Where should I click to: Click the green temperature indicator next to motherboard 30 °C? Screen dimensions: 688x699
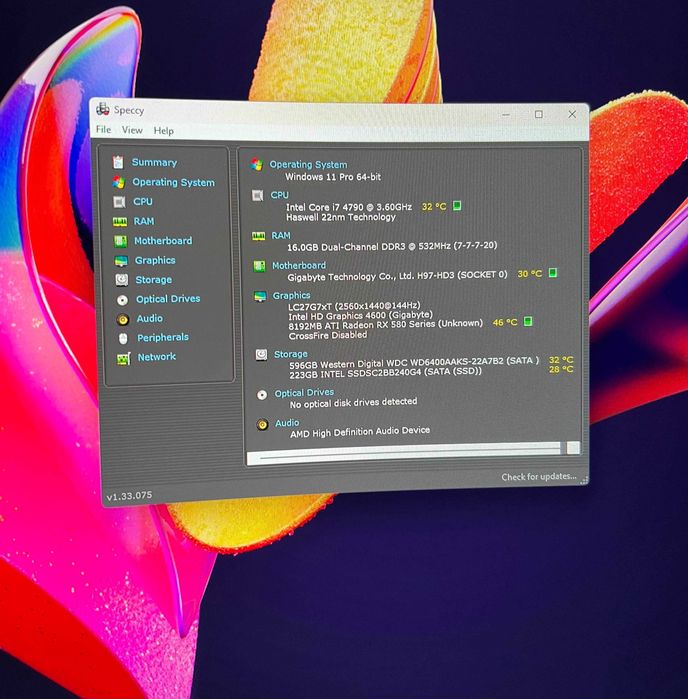(x=553, y=272)
